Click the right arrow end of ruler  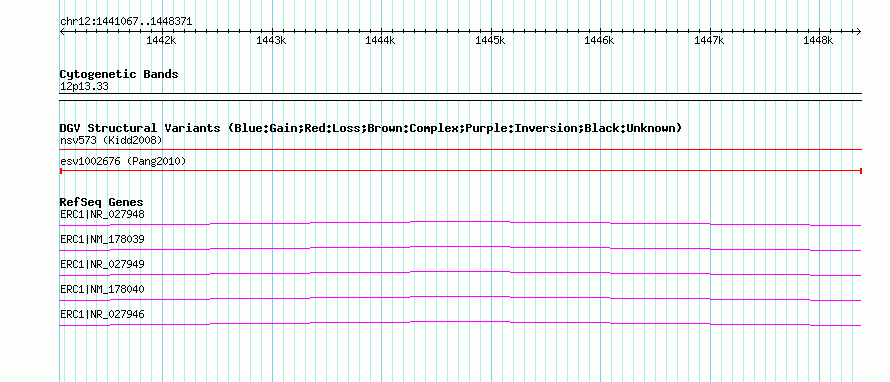point(858,31)
